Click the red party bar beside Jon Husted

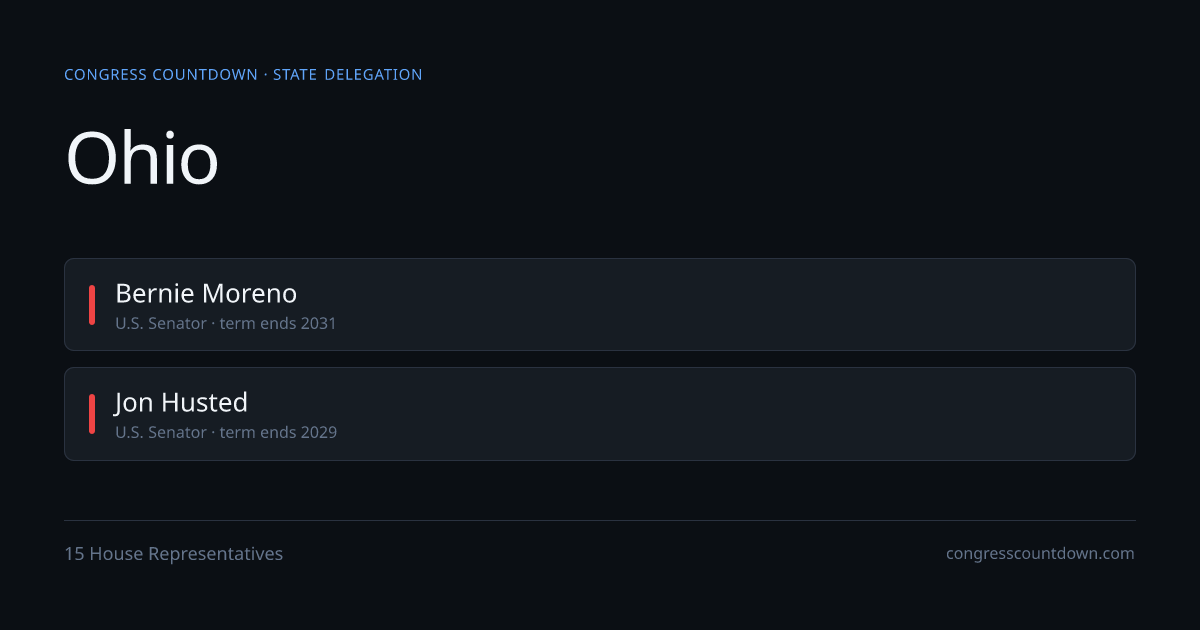(x=92, y=414)
